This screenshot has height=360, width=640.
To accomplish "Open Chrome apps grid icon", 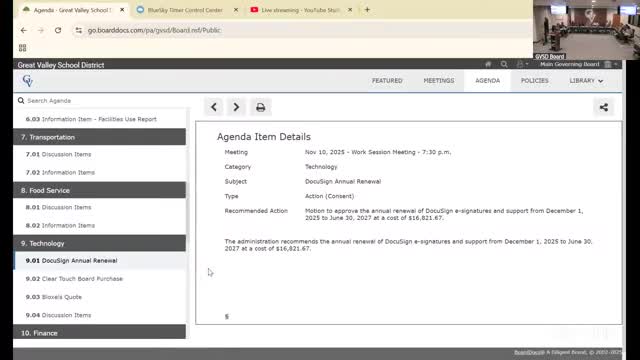I will tap(22, 48).
